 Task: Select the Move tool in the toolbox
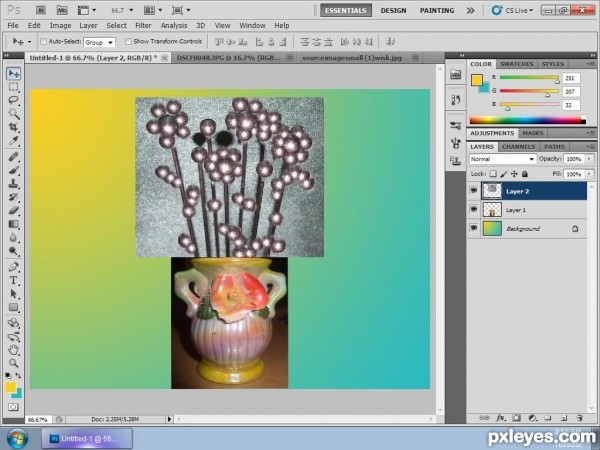point(13,73)
